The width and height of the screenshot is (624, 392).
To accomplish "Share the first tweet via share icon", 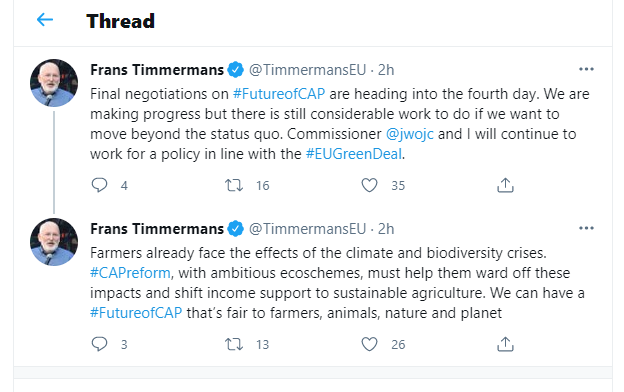I will [x=505, y=185].
